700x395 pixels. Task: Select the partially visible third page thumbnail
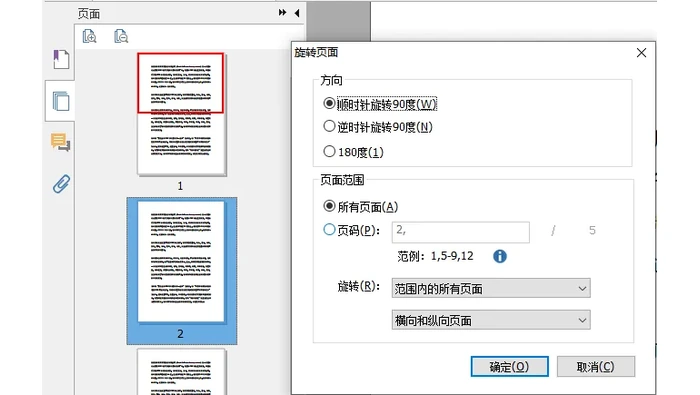coord(181,372)
